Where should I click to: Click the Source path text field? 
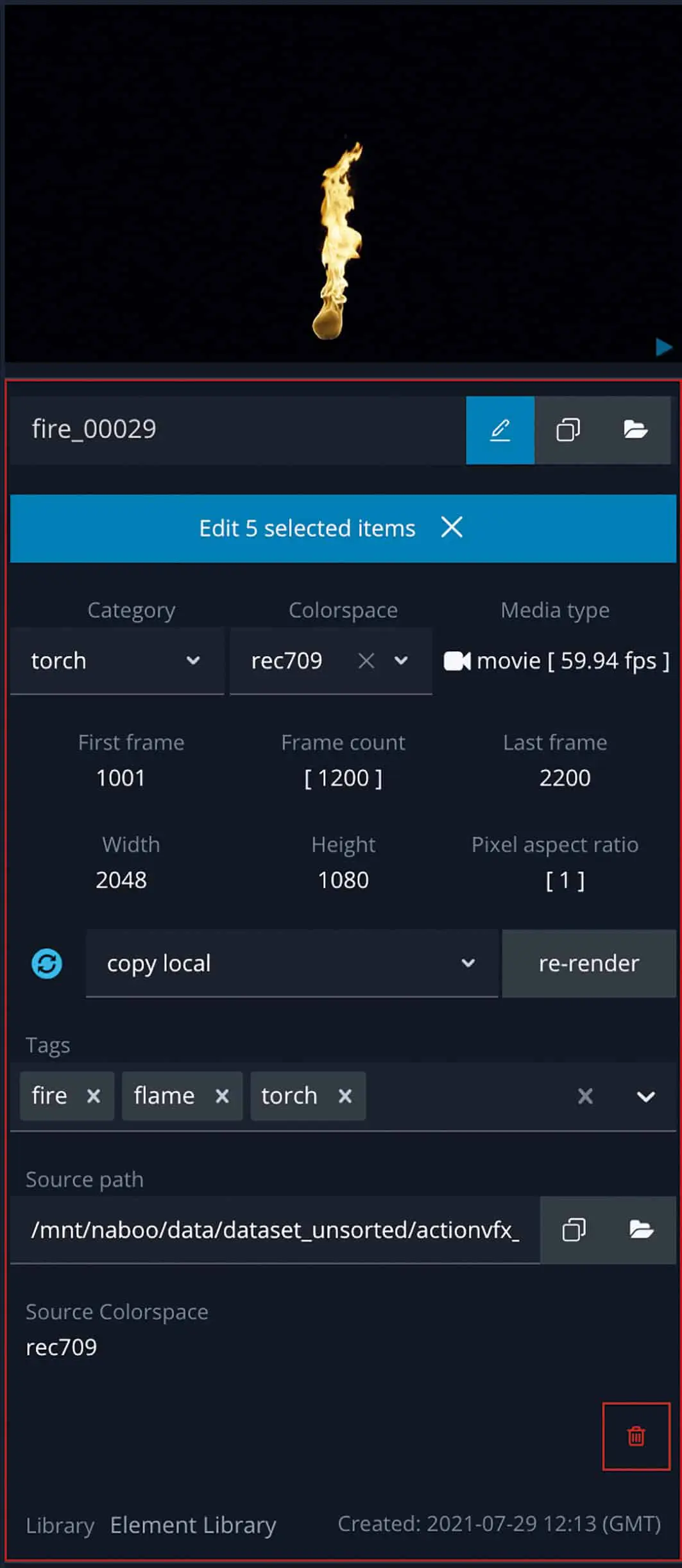[x=275, y=1230]
